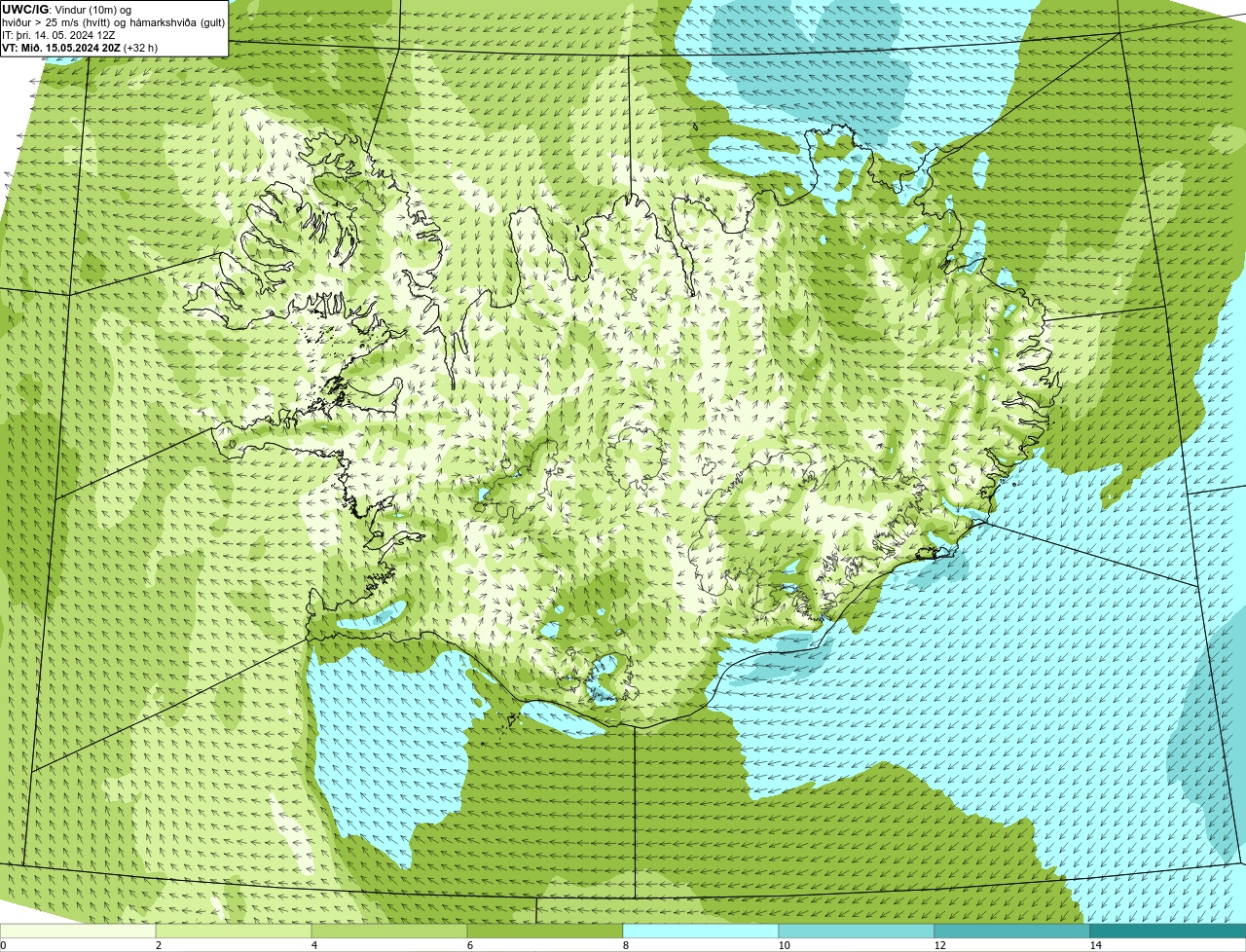Click the 'UWC/IG: Vindur (10m) og' title line

(x=66, y=9)
